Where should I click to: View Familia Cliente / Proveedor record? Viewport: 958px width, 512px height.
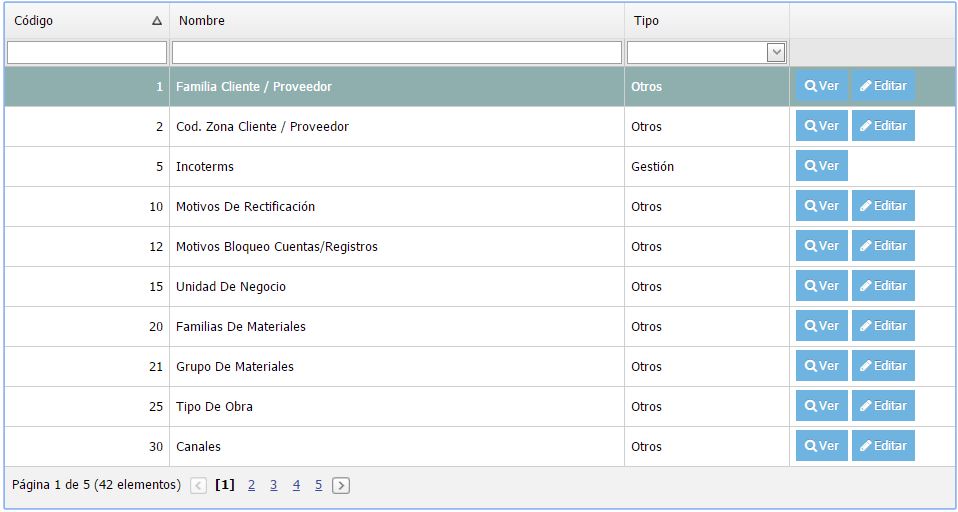coord(821,86)
